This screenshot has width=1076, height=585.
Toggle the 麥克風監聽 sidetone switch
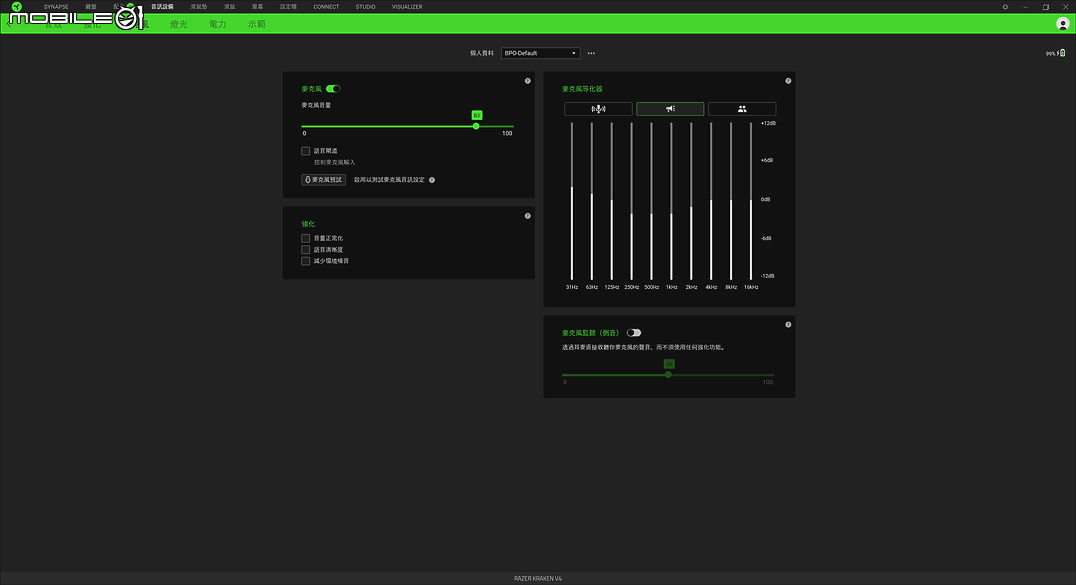pyautogui.click(x=633, y=332)
